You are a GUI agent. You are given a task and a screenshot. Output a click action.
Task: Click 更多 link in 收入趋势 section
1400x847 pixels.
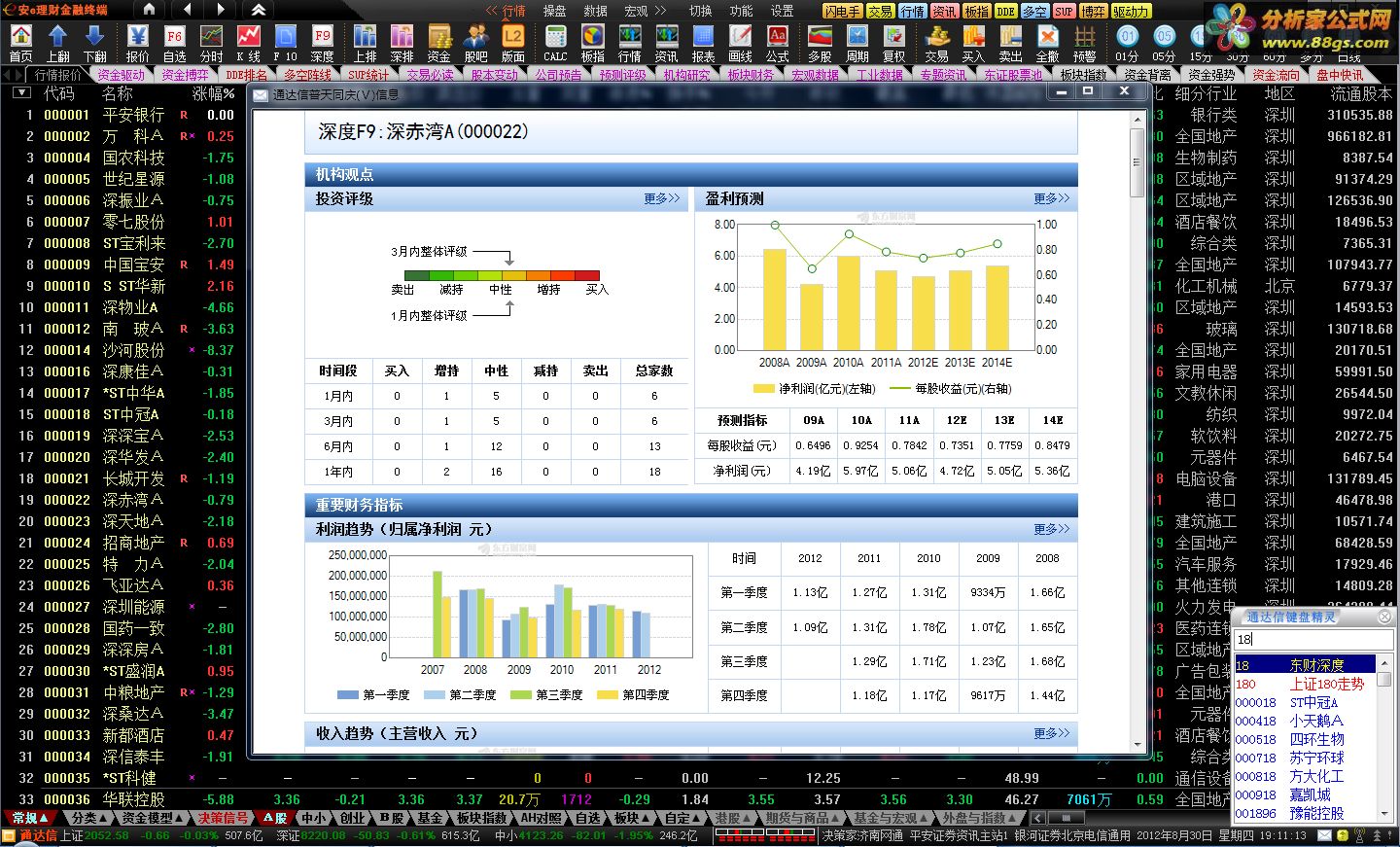(1051, 733)
